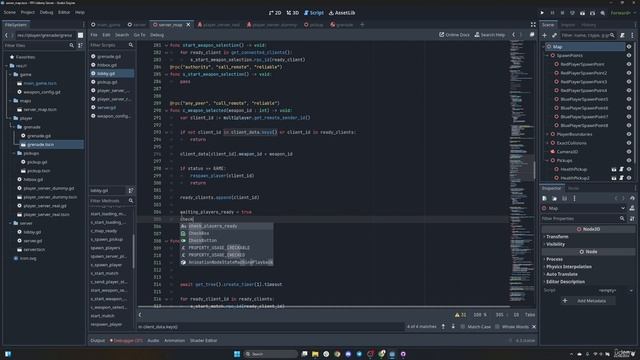
Task: Save the resource with the Inspector save icon
Action: (x=564, y=198)
